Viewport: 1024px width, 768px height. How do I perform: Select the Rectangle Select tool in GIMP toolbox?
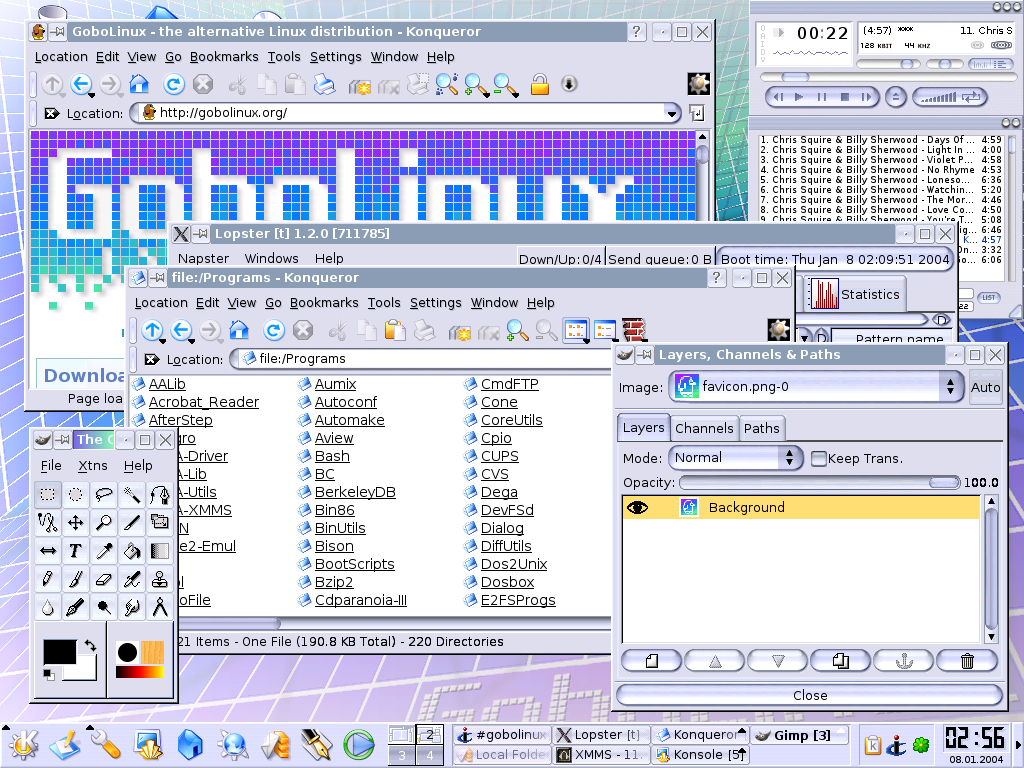48,494
